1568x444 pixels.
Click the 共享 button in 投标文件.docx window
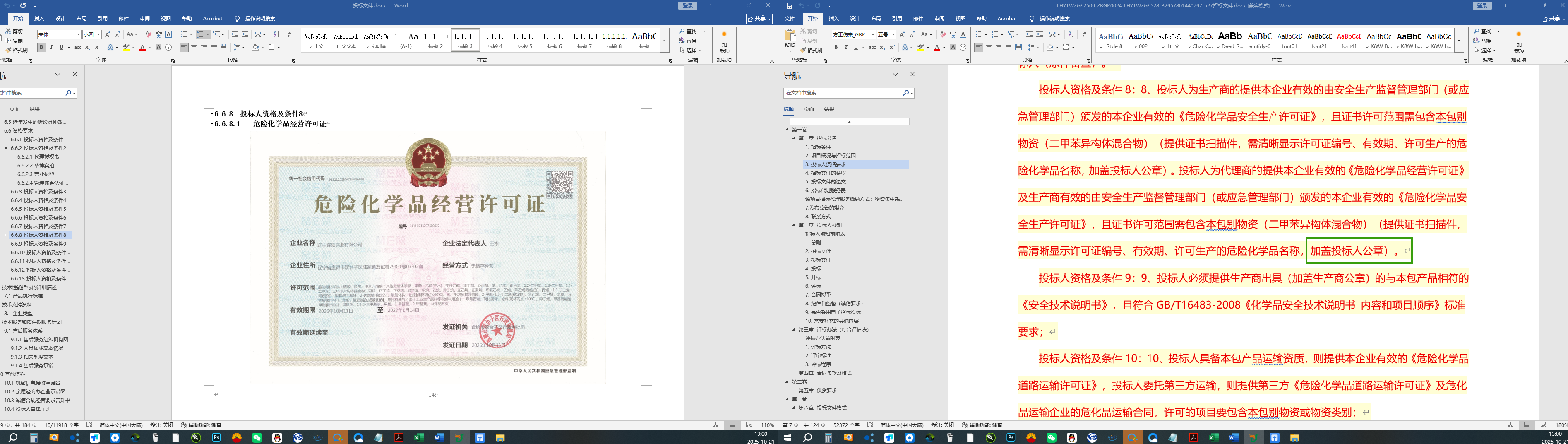point(759,19)
